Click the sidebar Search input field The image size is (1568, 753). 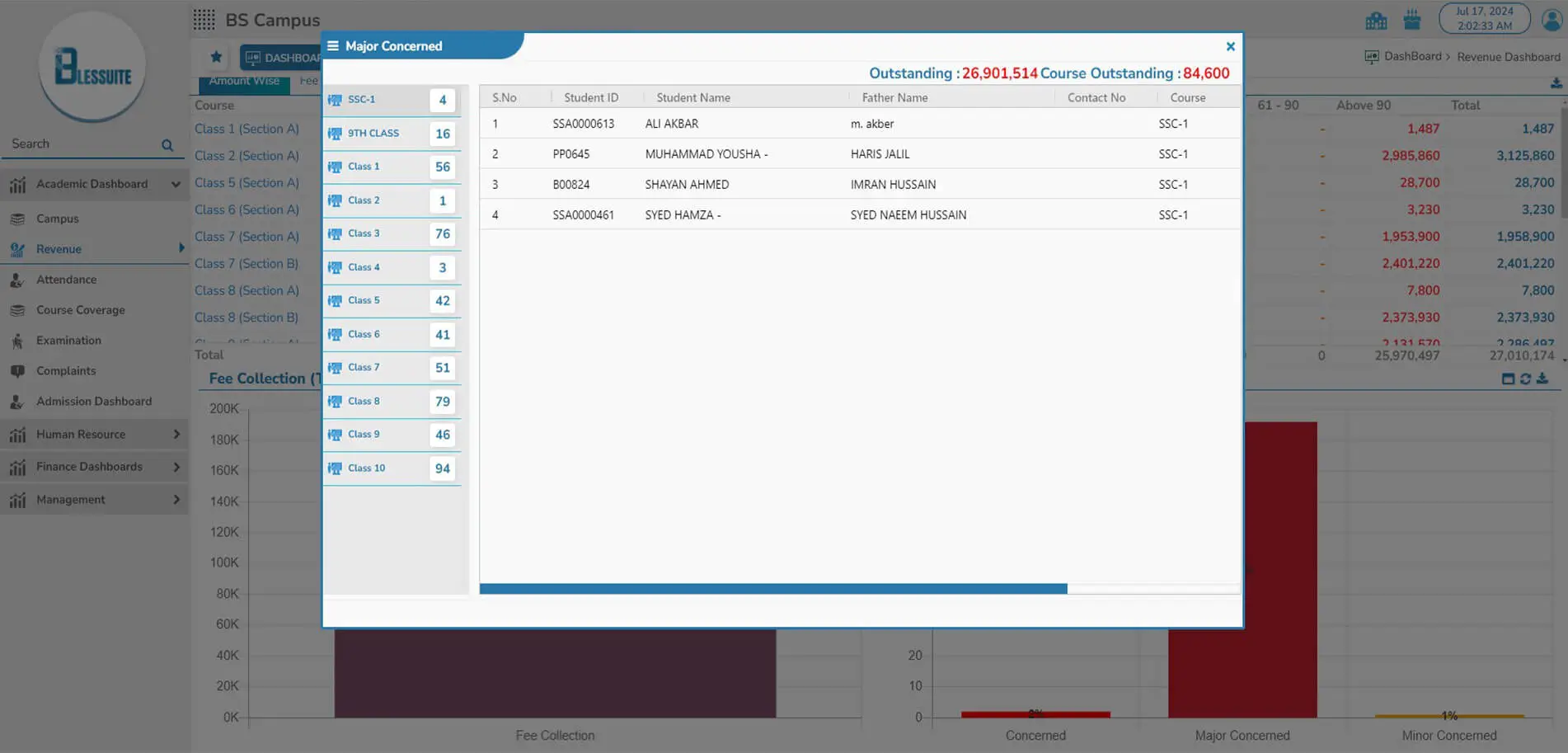82,144
